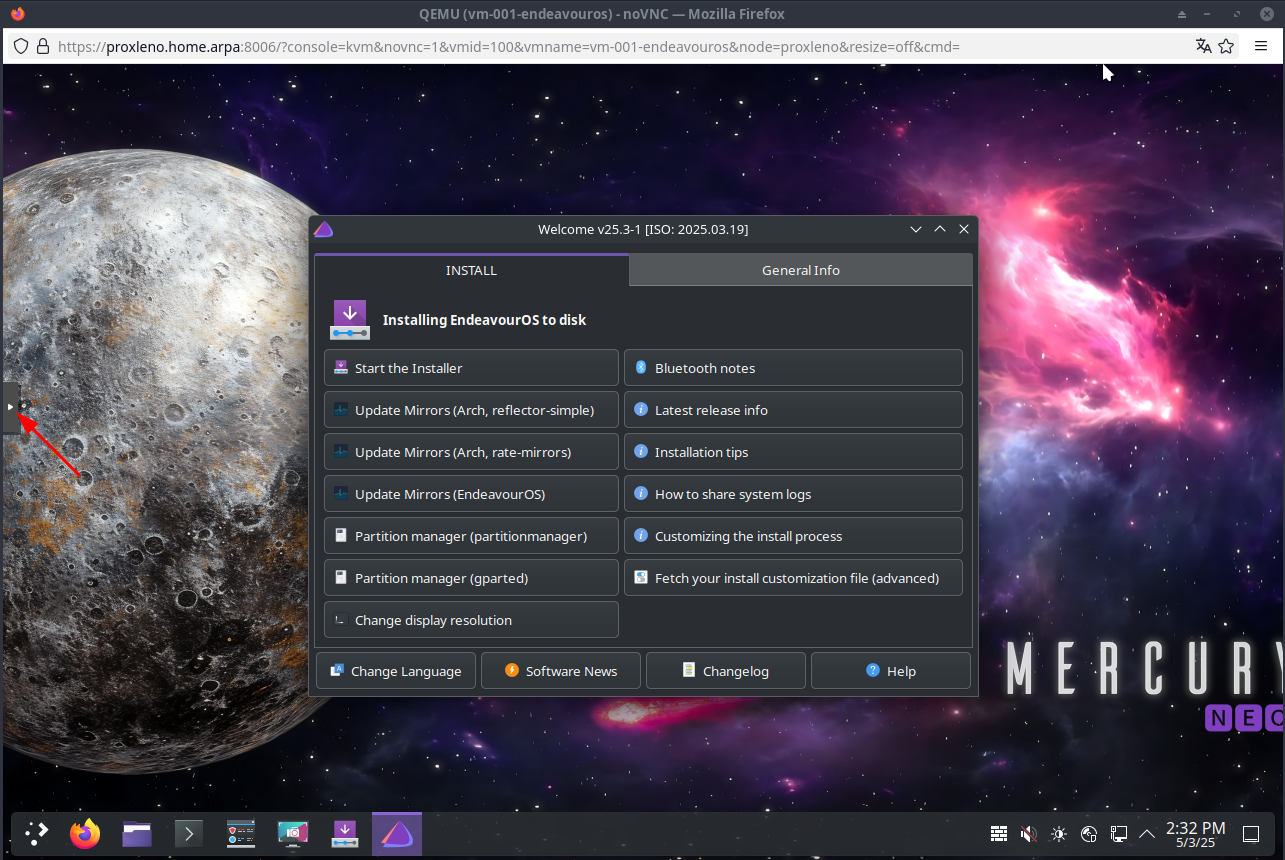
Task: Open the file manager in the taskbar
Action: coord(137,833)
